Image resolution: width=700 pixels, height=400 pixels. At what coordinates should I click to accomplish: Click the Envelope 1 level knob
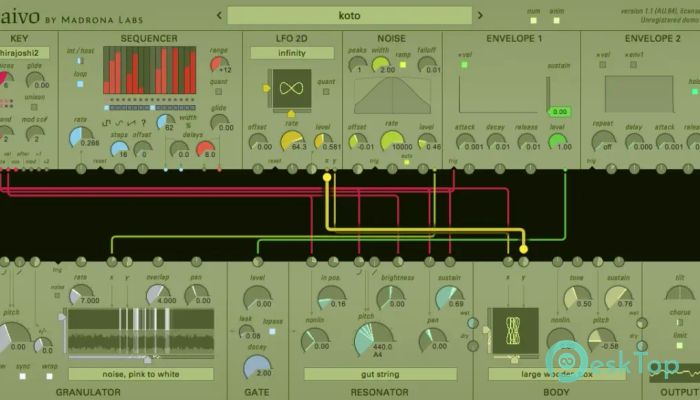(558, 142)
